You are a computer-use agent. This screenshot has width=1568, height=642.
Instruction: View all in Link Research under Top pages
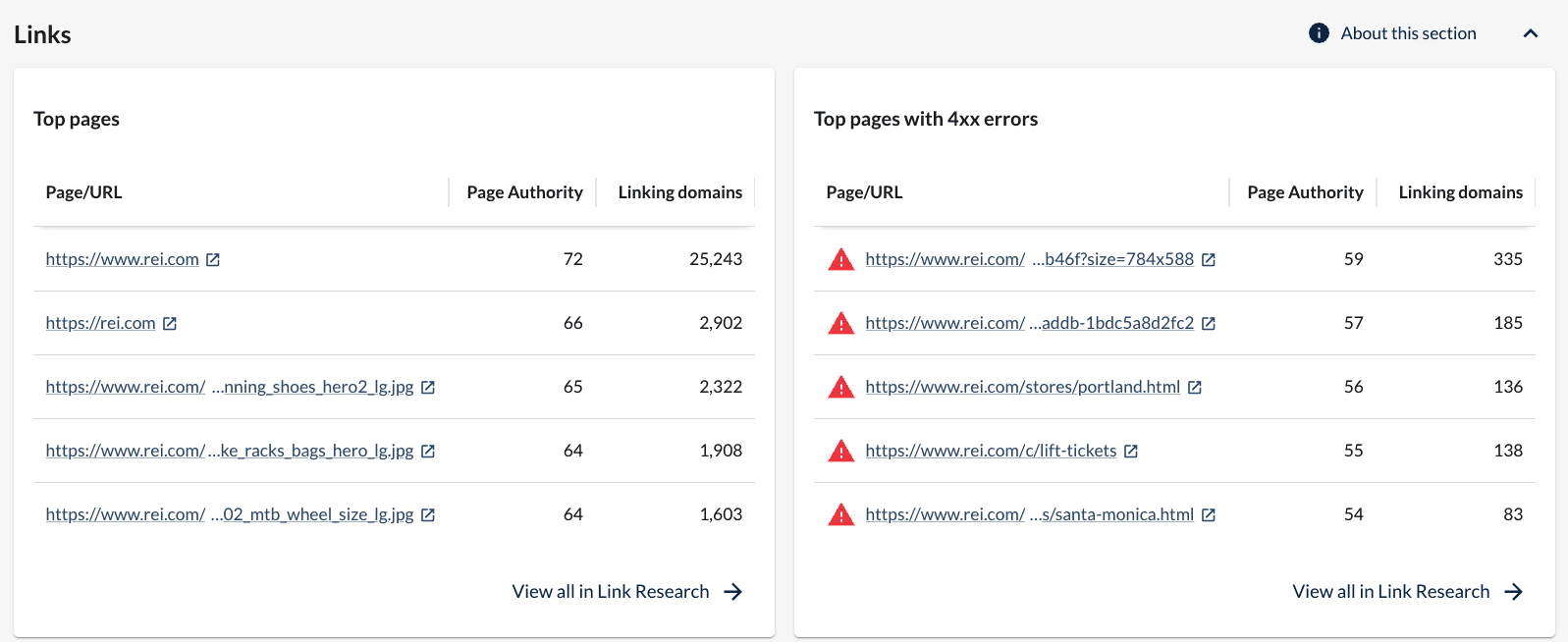click(x=626, y=592)
